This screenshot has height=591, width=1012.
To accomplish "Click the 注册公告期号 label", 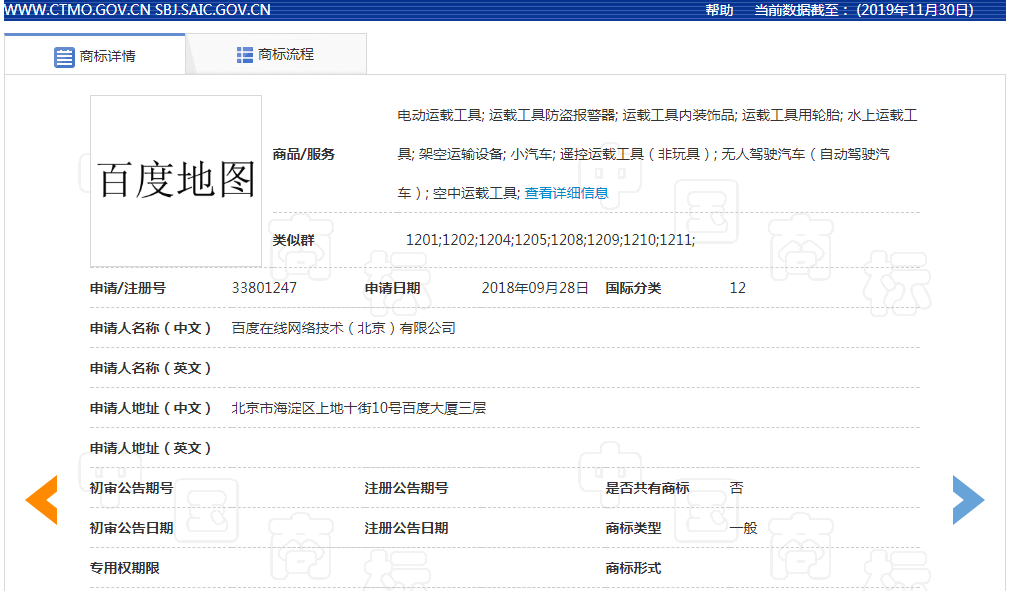I will pyautogui.click(x=406, y=488).
